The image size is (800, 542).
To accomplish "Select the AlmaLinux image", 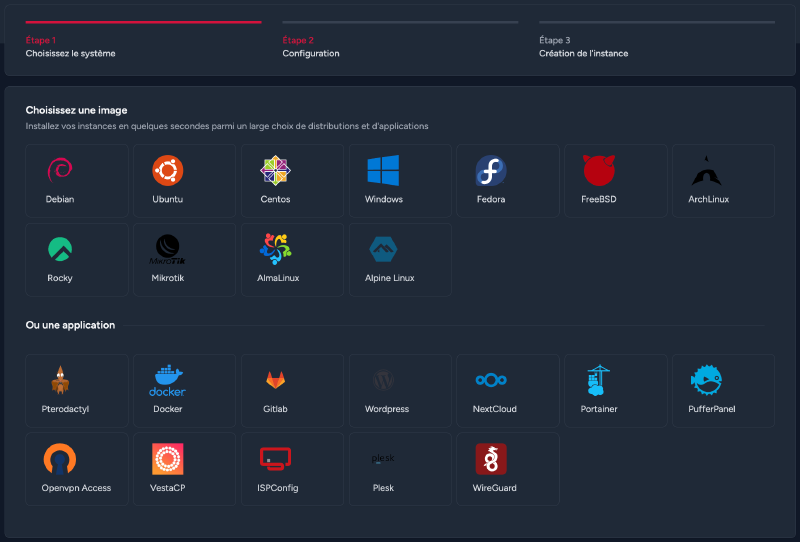I will pos(292,260).
